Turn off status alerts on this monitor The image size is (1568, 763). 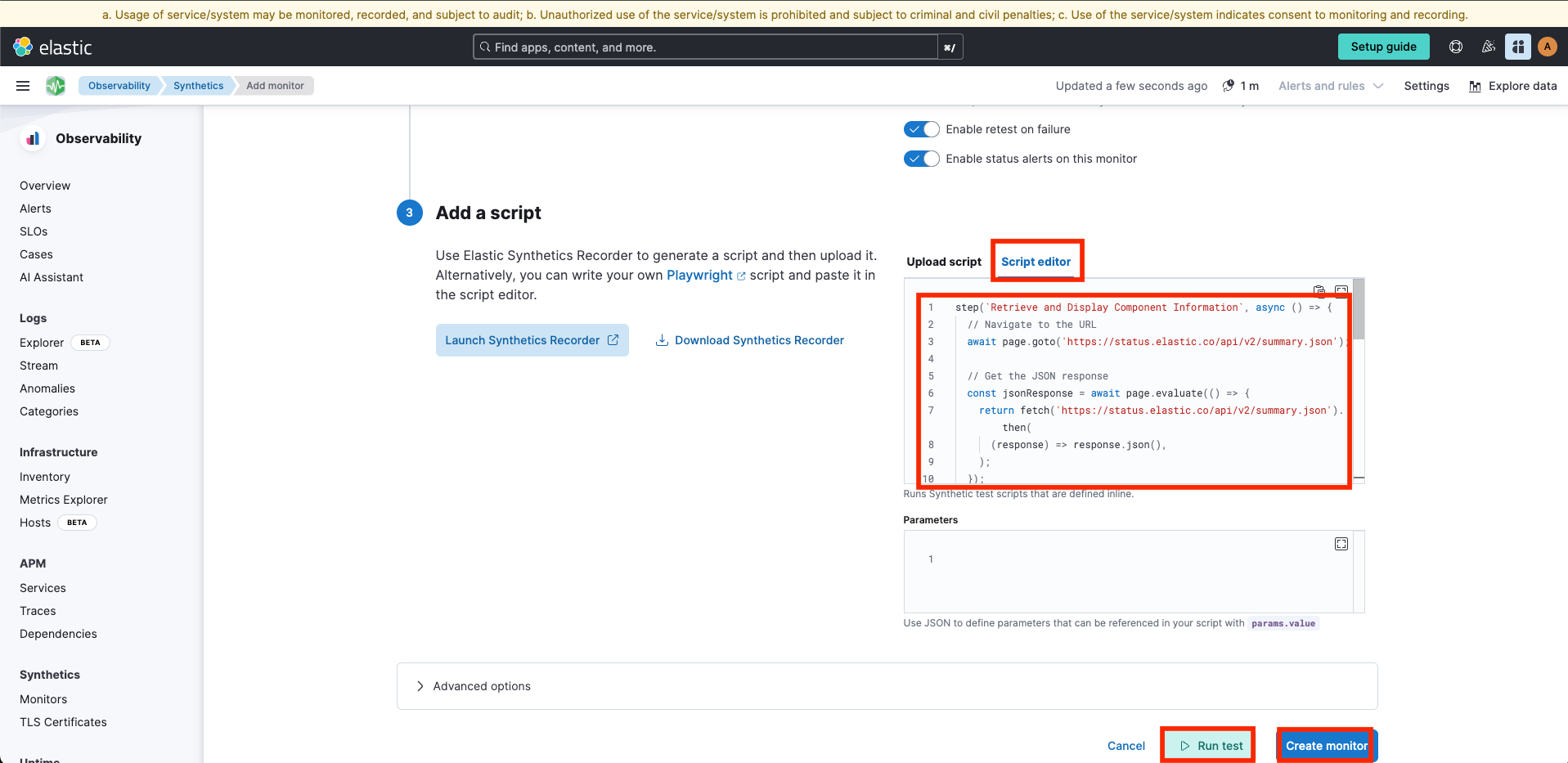pos(921,159)
